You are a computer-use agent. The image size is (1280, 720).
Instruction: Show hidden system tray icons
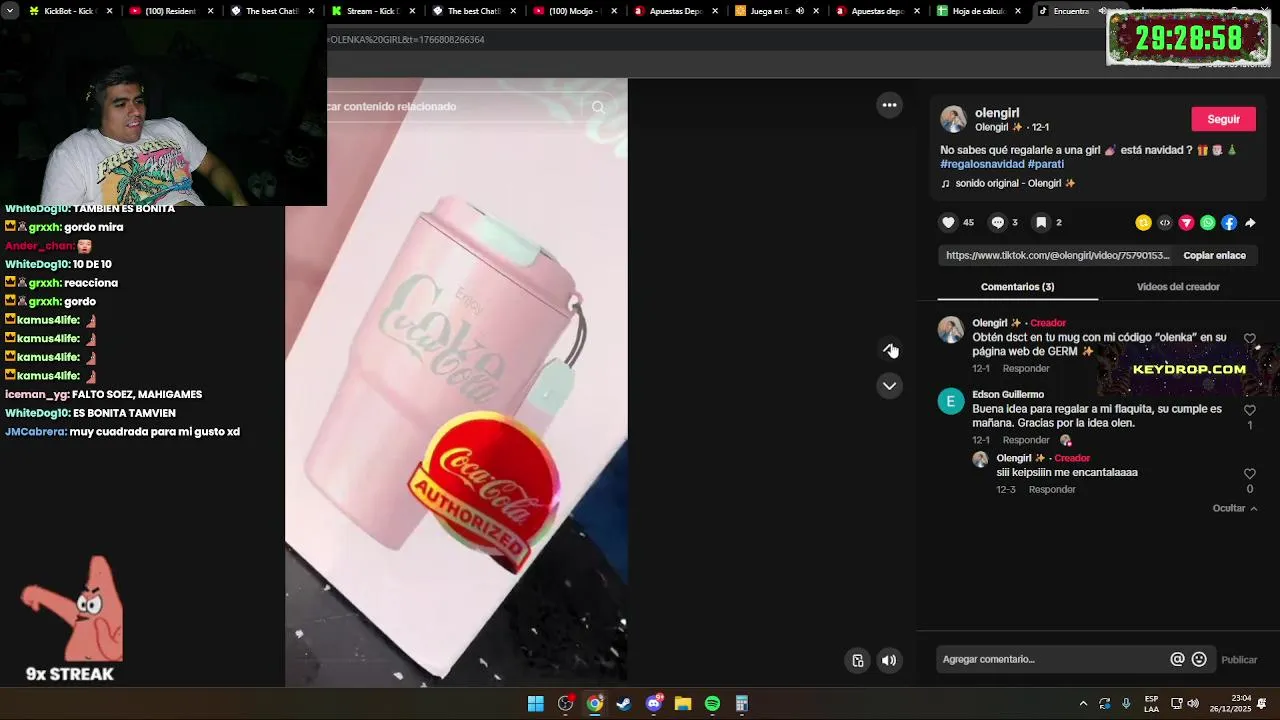point(1083,704)
